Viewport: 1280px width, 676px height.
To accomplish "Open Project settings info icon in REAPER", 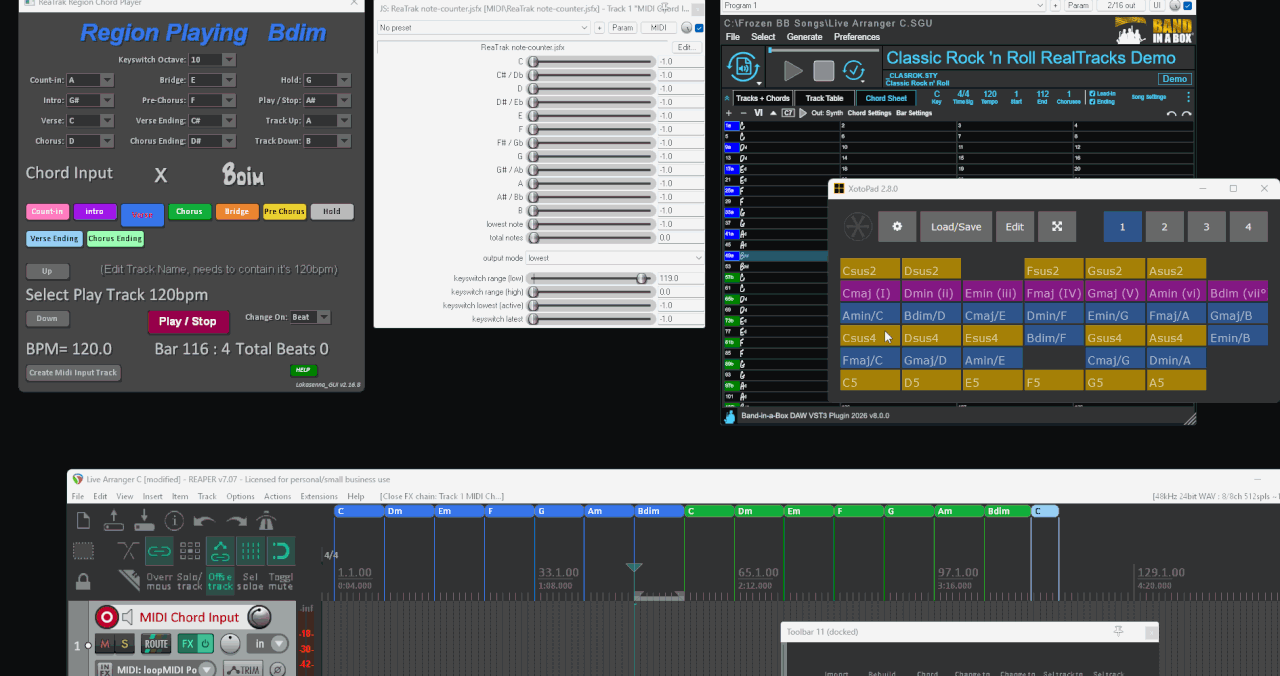I will tap(174, 520).
